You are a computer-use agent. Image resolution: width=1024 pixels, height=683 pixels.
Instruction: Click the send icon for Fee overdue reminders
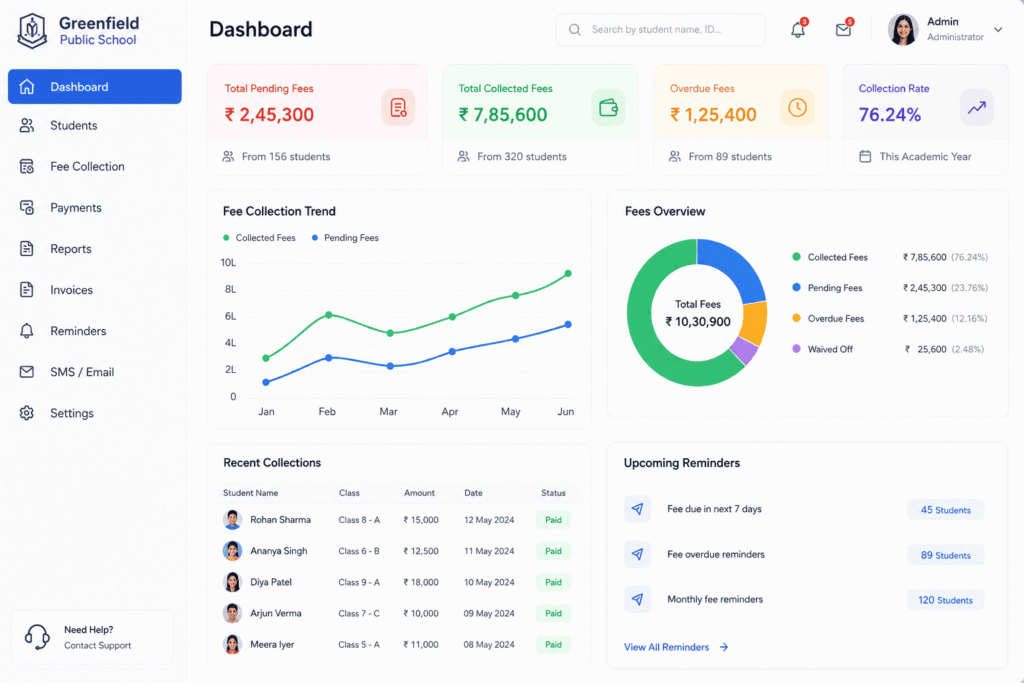(x=637, y=554)
